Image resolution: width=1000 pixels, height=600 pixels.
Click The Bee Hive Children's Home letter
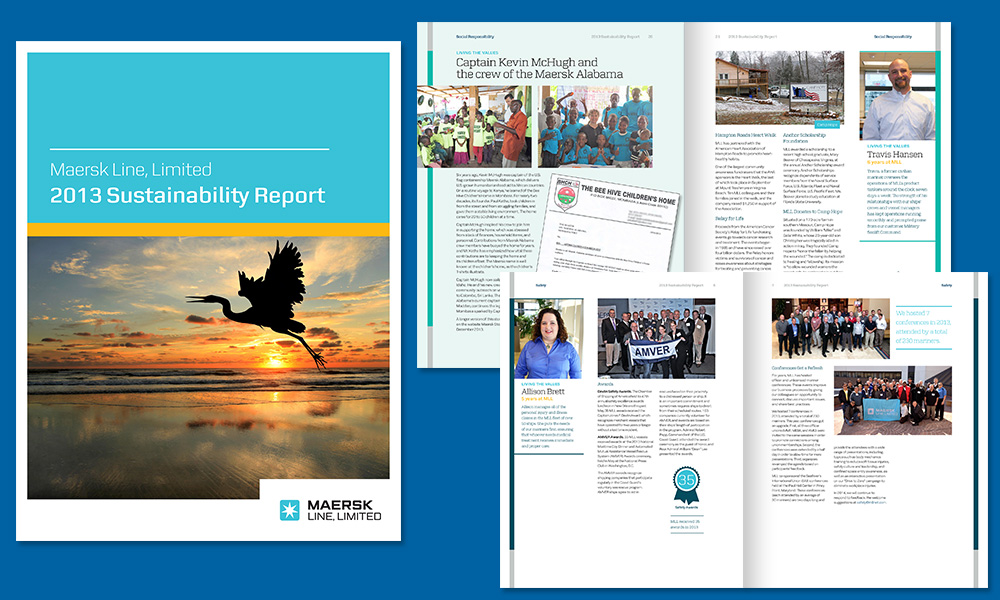point(609,222)
